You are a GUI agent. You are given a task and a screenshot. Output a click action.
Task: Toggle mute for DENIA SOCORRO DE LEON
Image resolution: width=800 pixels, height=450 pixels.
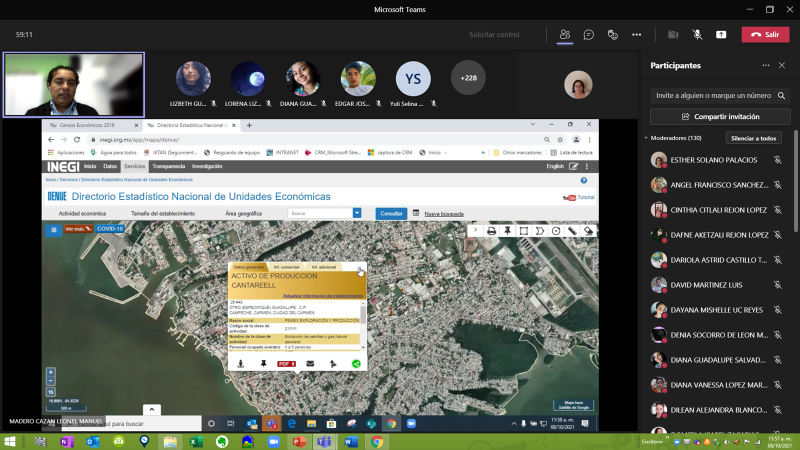[x=778, y=335]
